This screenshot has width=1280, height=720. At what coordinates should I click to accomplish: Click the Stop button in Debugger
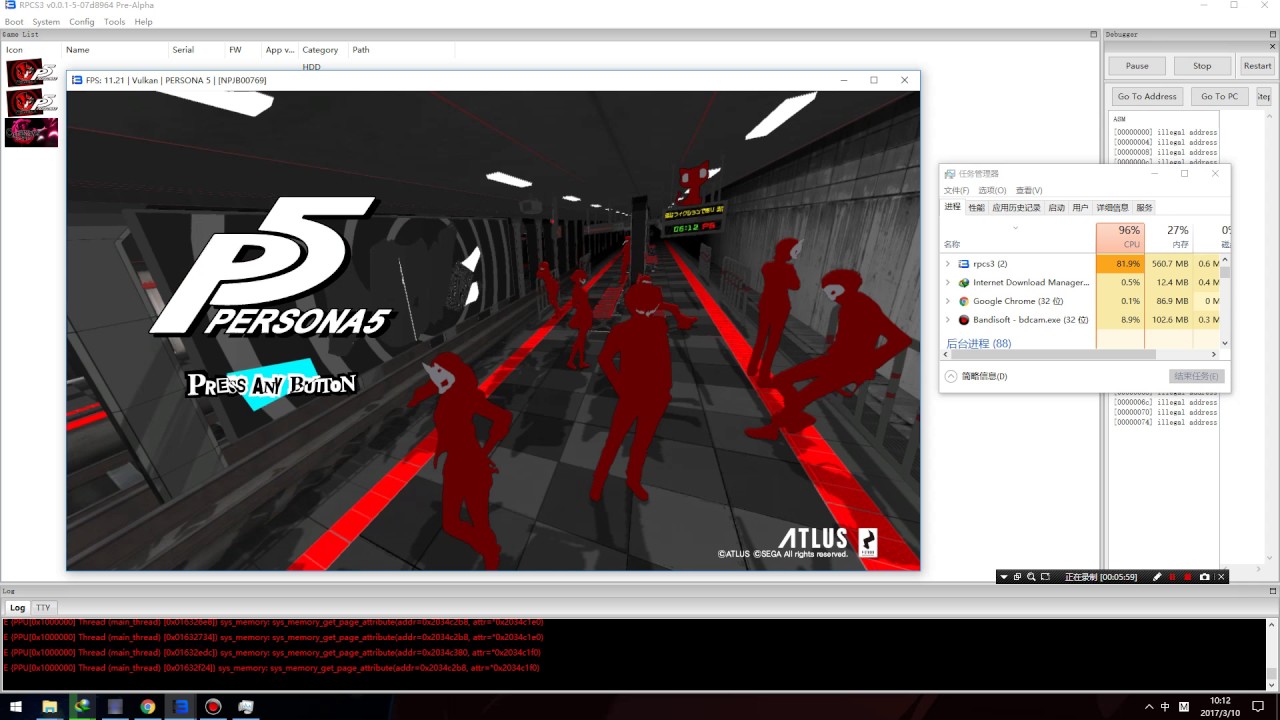1202,66
